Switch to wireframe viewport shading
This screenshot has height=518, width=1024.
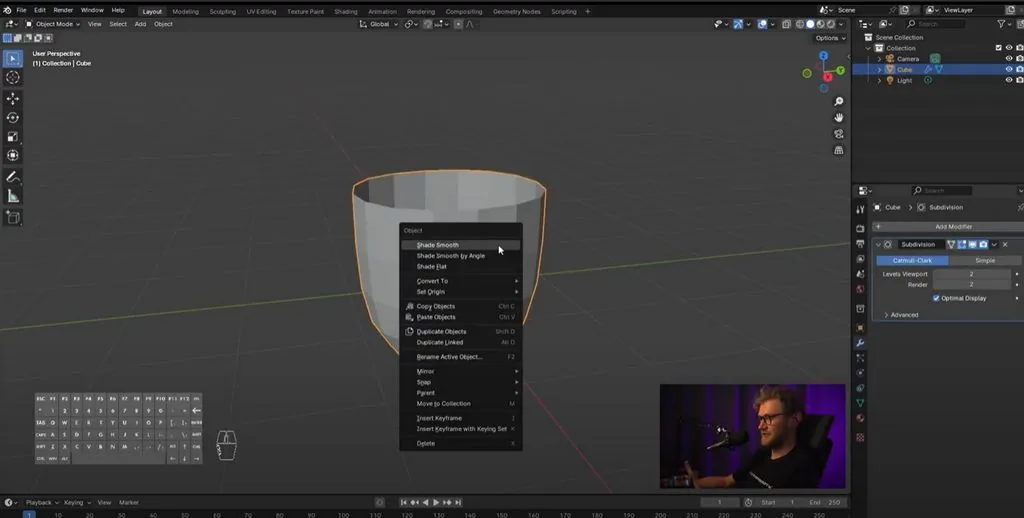pos(799,24)
